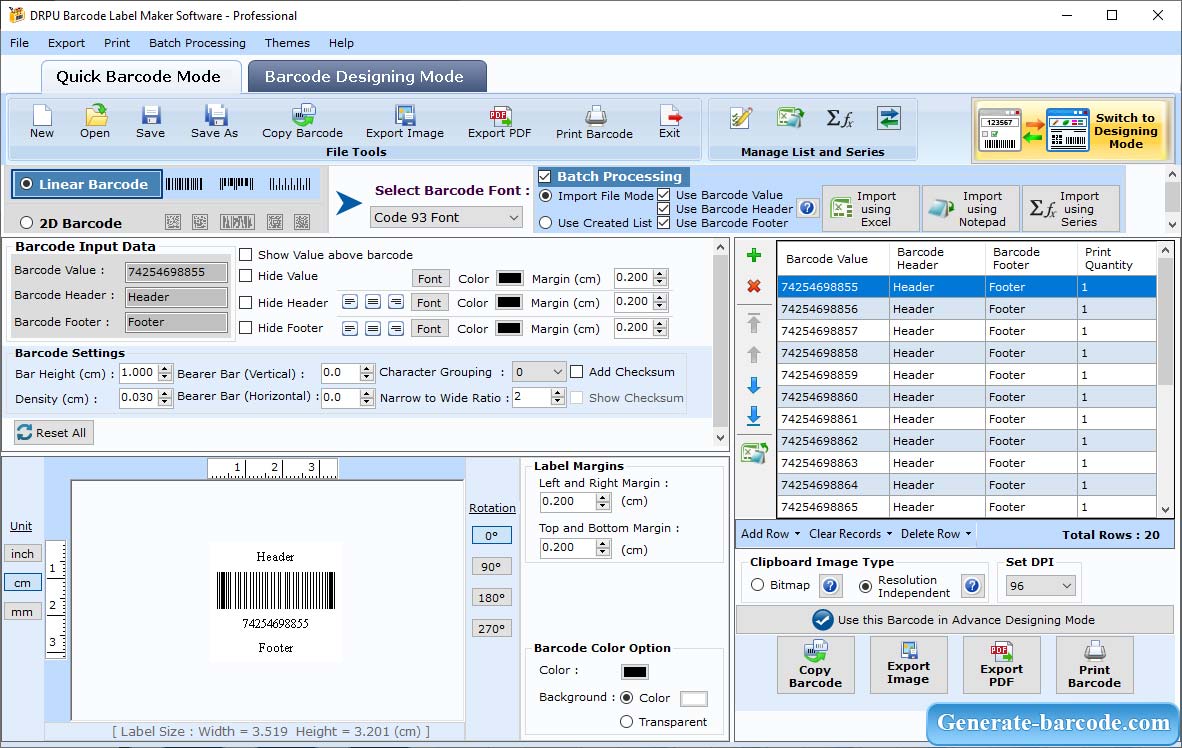Open the Character Grouping dropdown
Viewport: 1182px width, 748px height.
538,372
